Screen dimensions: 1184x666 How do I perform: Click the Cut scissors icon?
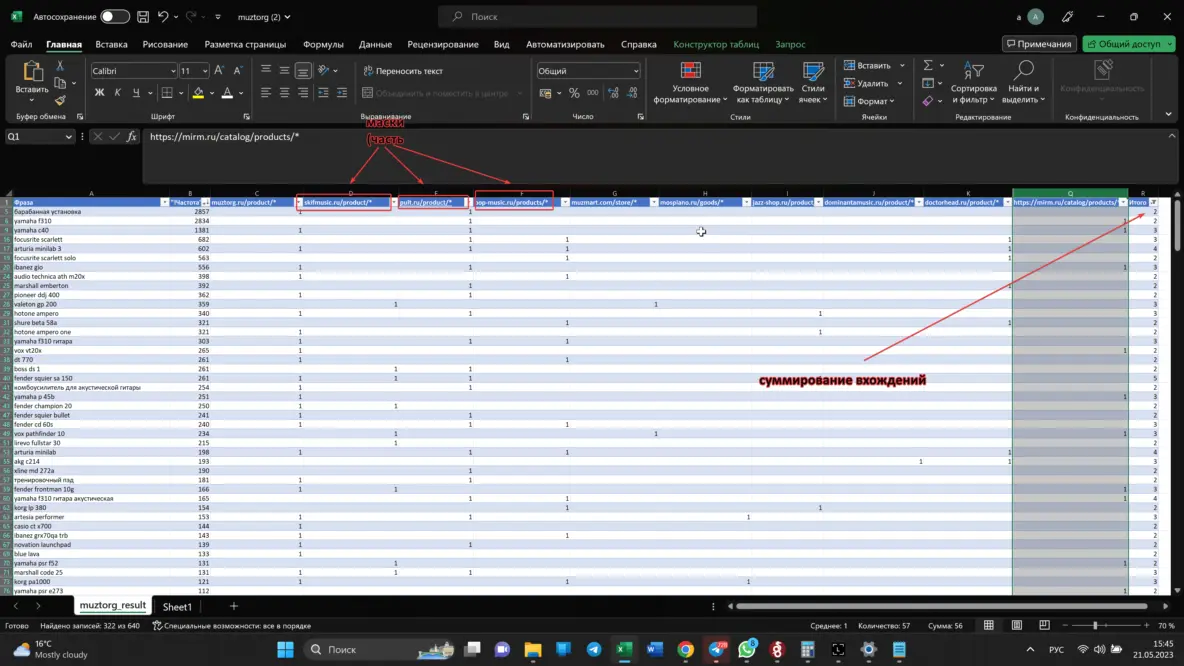pos(60,65)
